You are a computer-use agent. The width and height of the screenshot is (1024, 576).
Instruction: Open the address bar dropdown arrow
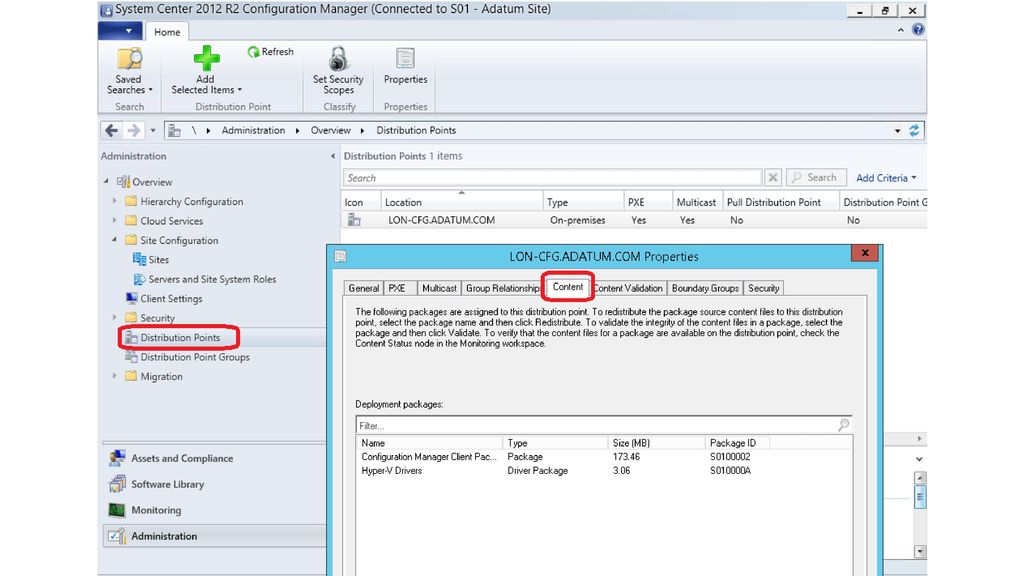click(897, 131)
